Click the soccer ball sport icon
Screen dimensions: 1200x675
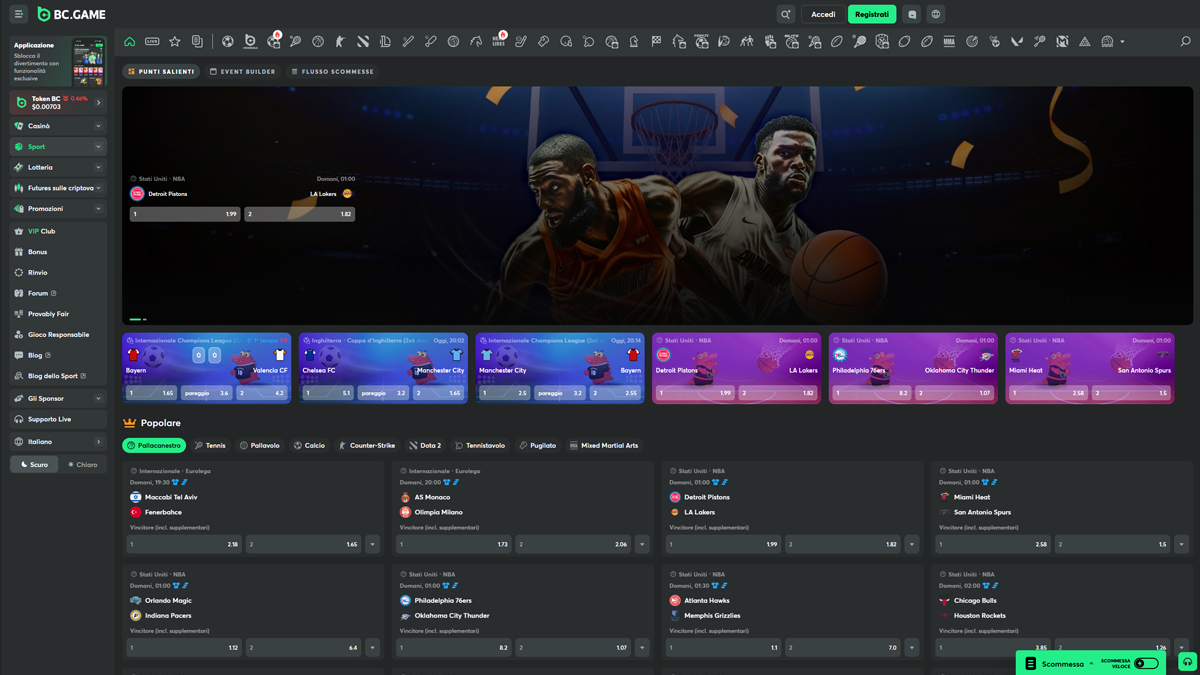tap(228, 42)
